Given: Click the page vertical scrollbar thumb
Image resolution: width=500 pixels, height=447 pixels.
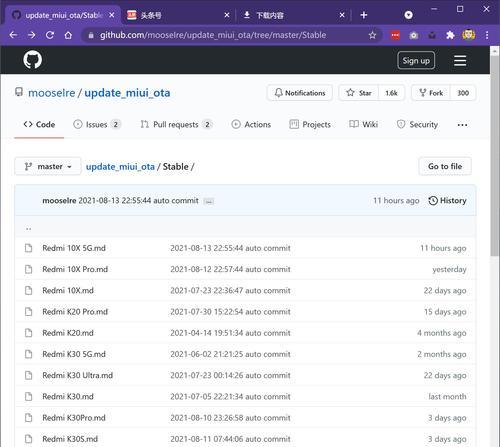Looking at the screenshot, I should tap(495, 157).
